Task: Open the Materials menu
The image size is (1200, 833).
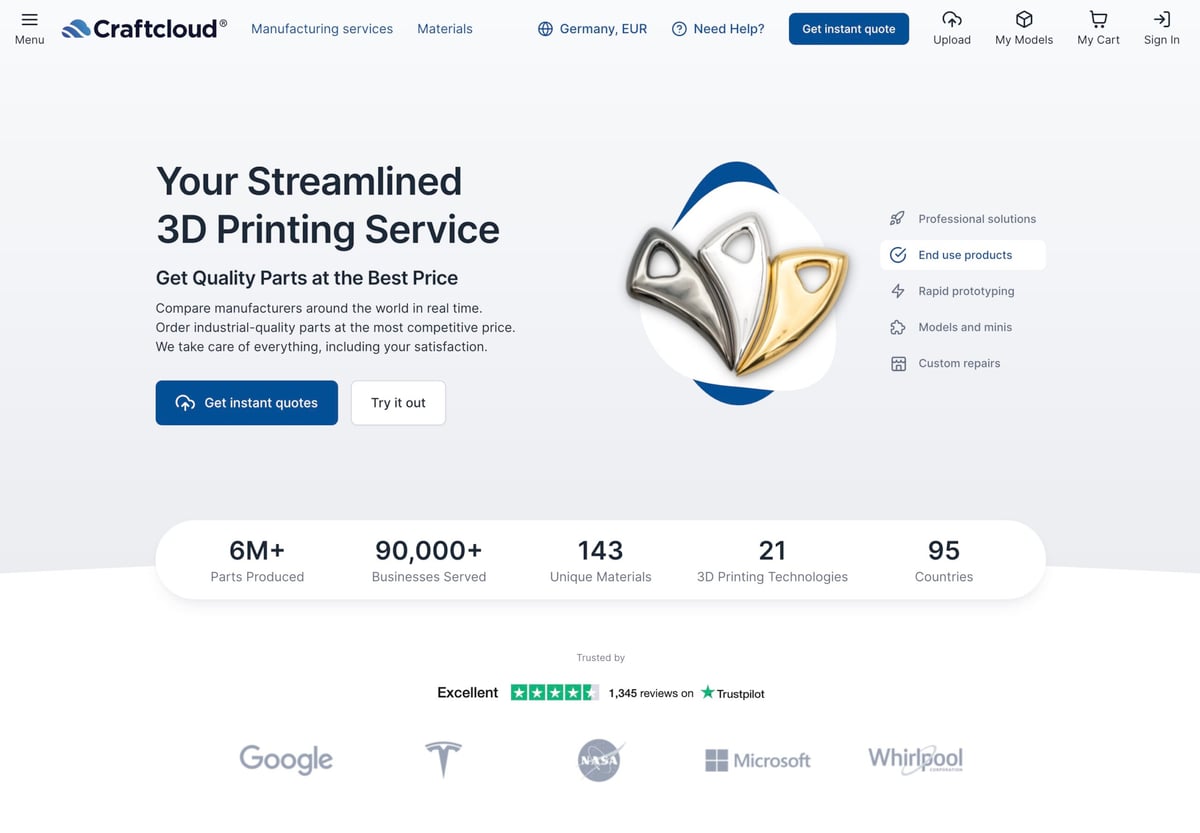Action: (445, 29)
